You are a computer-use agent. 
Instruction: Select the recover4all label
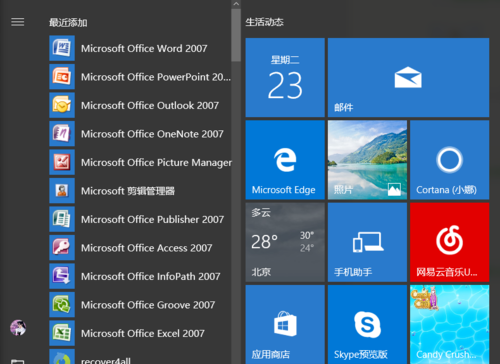[106, 360]
